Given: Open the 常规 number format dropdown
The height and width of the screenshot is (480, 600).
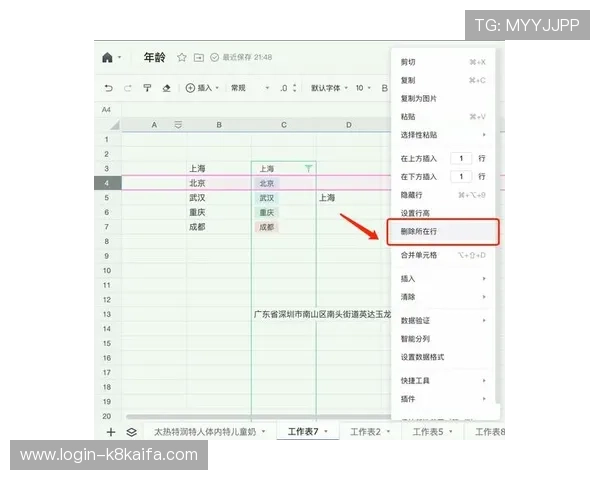Looking at the screenshot, I should (250, 88).
